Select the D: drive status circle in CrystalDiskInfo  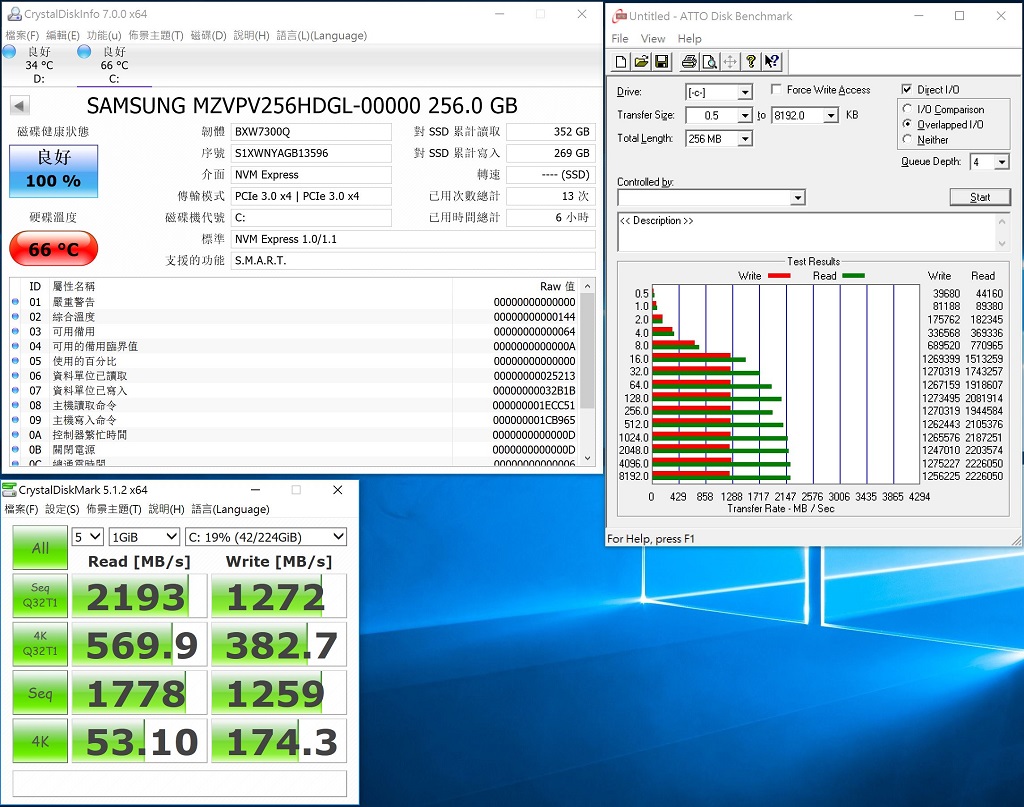[x=10, y=52]
